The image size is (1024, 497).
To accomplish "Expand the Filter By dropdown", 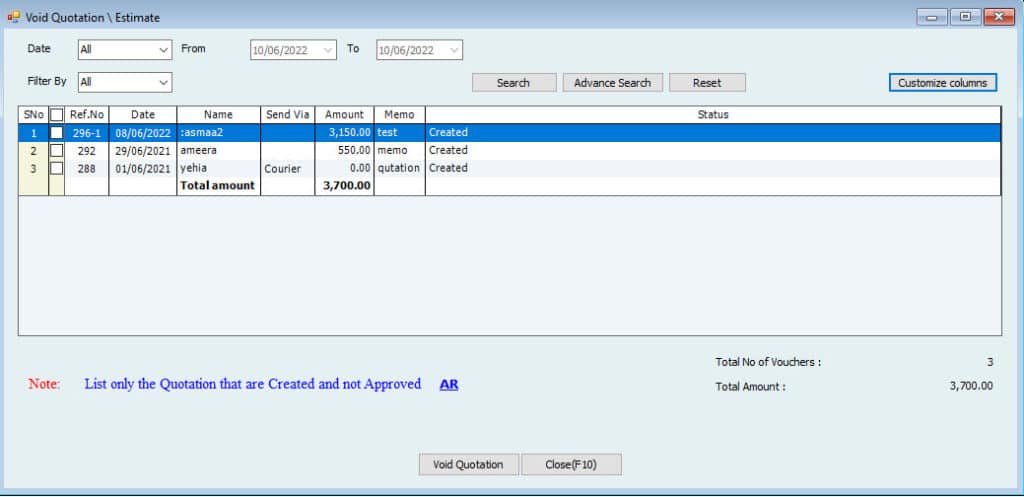I will [x=164, y=82].
